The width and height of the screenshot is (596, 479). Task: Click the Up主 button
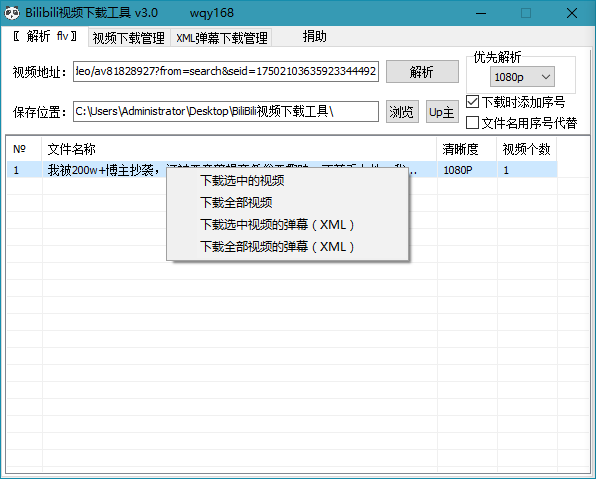[442, 112]
